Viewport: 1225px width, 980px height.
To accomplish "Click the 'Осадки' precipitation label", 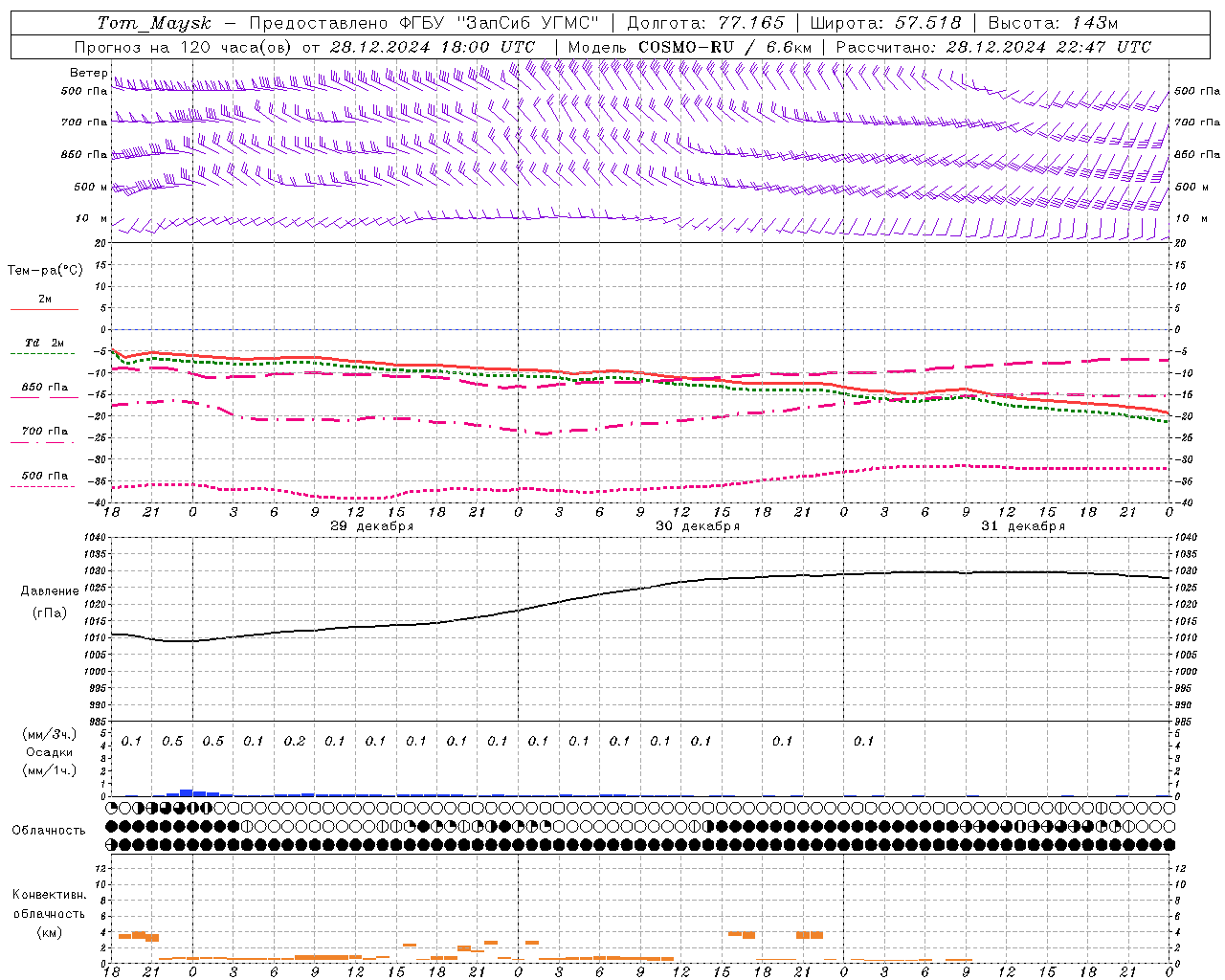I will 50,752.
